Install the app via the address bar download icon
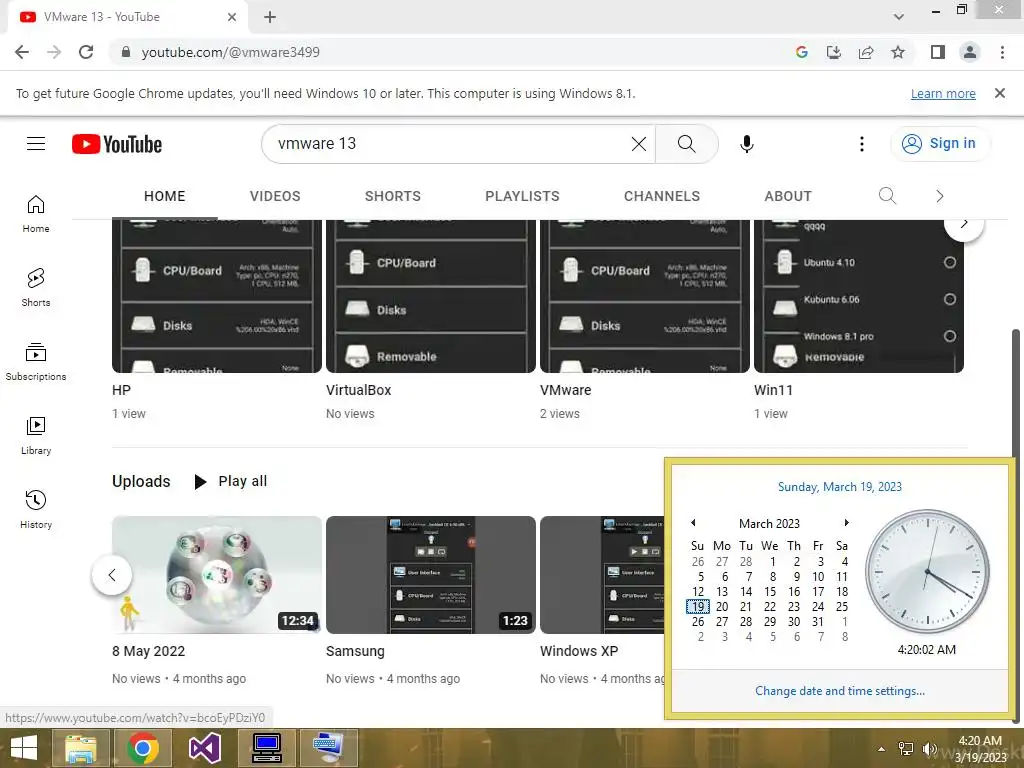This screenshot has height=768, width=1024. [834, 52]
